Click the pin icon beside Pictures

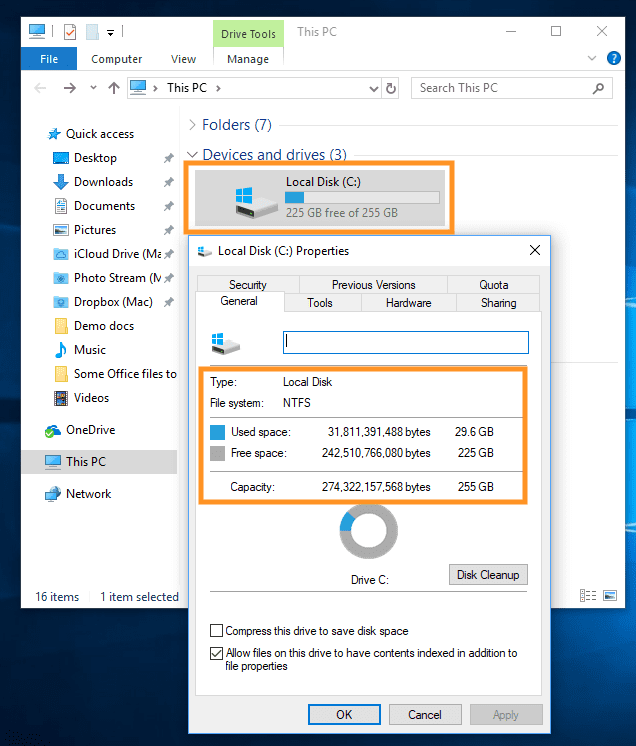click(168, 230)
